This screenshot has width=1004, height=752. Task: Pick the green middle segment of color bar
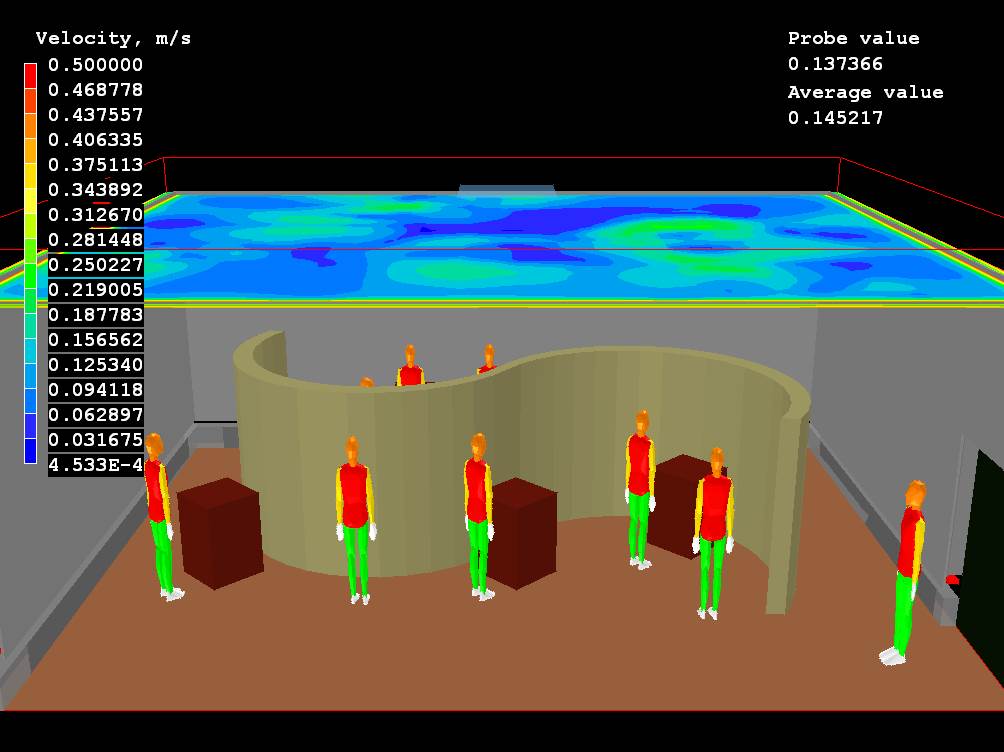click(30, 275)
